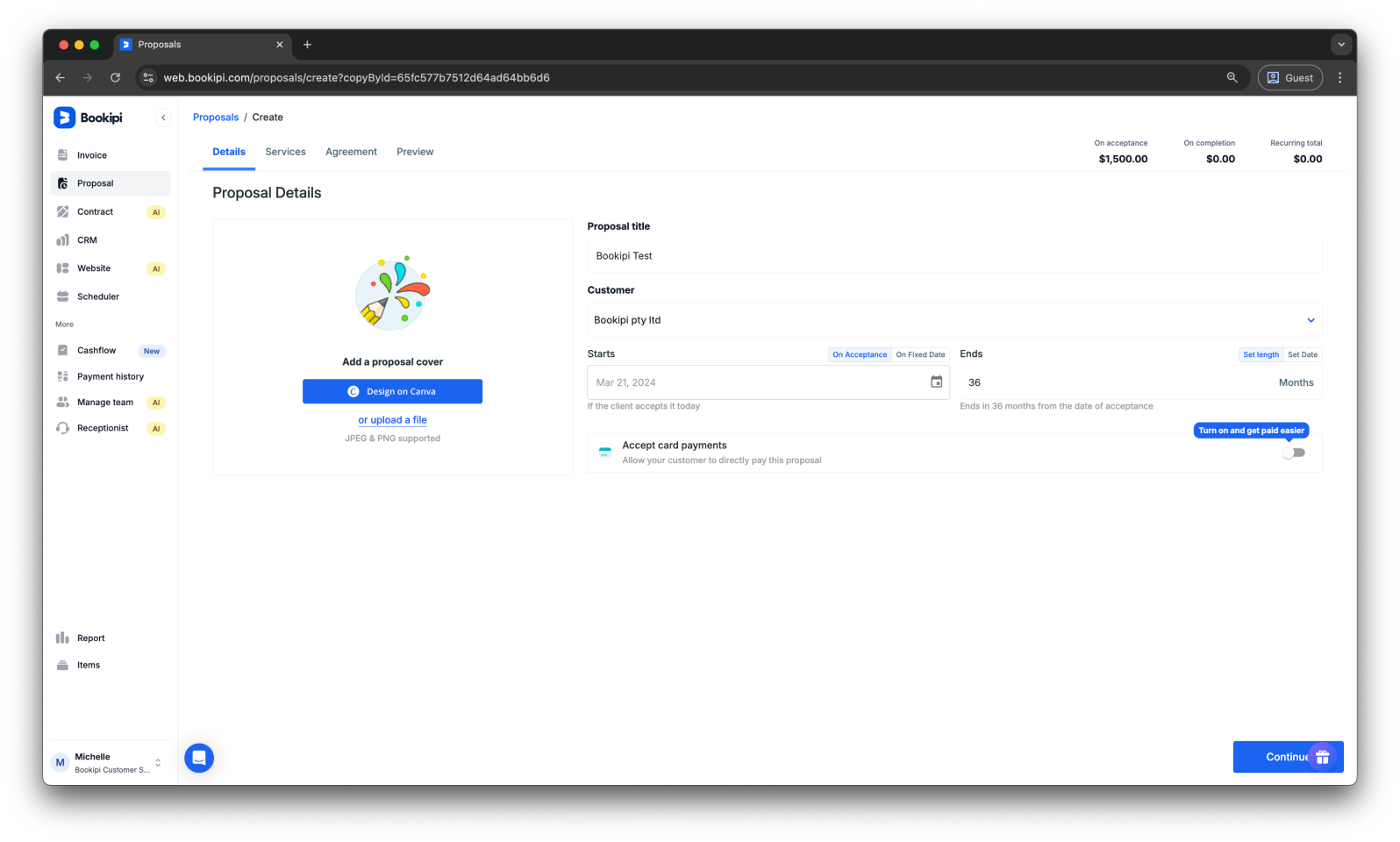Click the browser address bar URL
1400x842 pixels.
coord(357,77)
